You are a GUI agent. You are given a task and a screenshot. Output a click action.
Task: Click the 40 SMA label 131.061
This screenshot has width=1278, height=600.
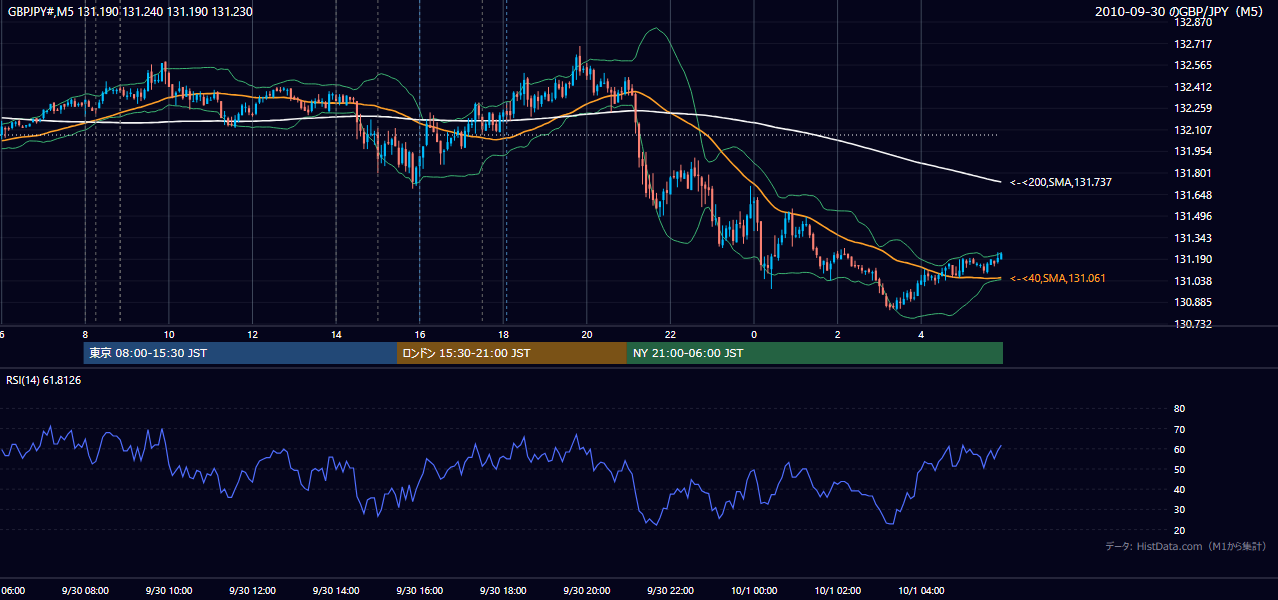(x=1058, y=278)
